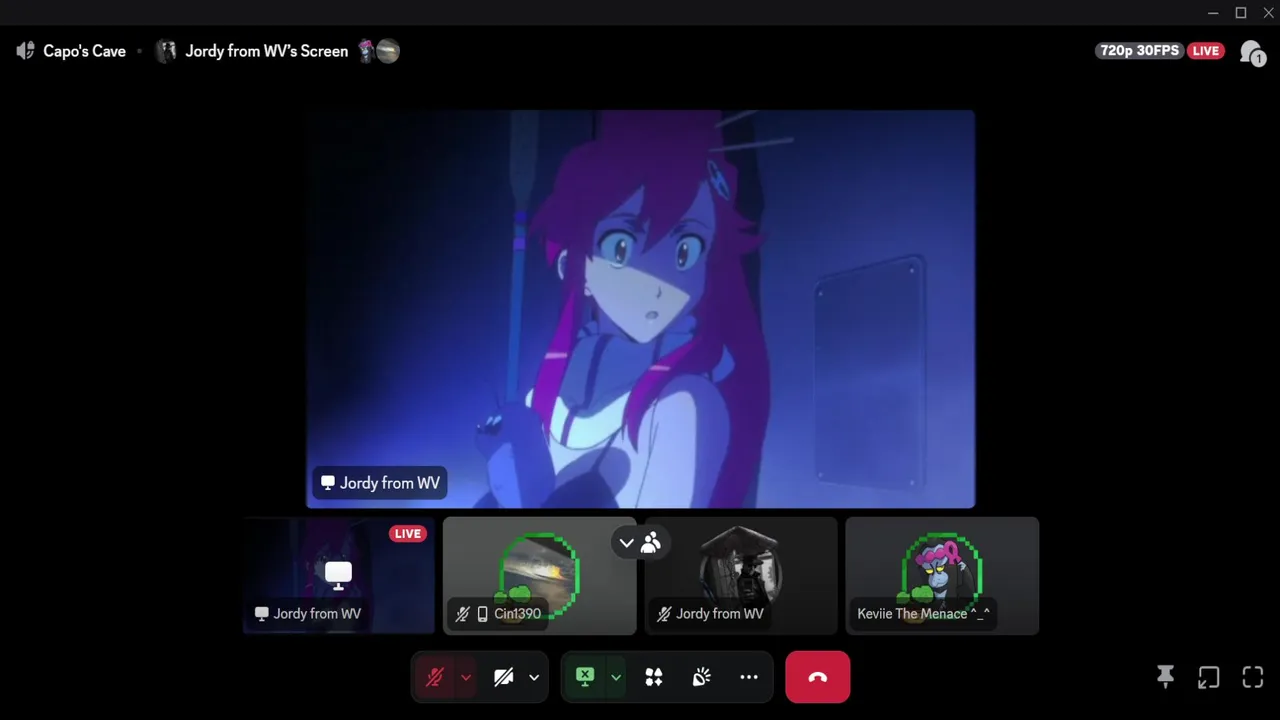Image resolution: width=1280 pixels, height=720 pixels.
Task: Select Jordy from WV muted participant tile
Action: [741, 575]
